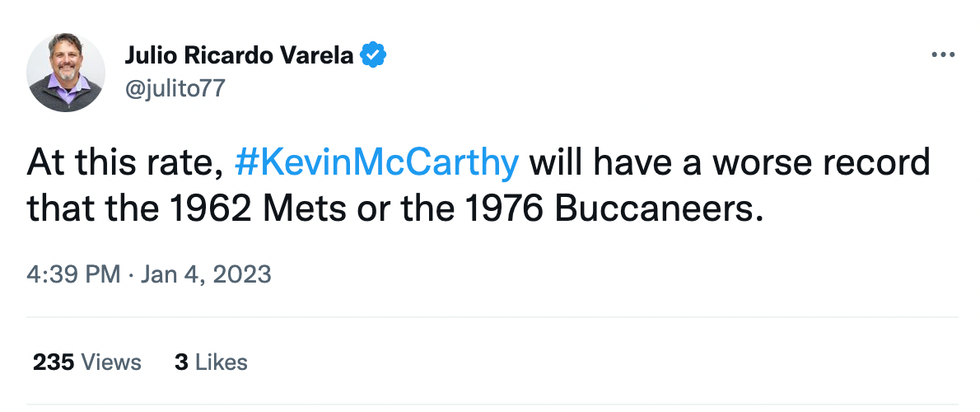Click the dot separator between time and date
This screenshot has width=980, height=412.
click(x=133, y=273)
